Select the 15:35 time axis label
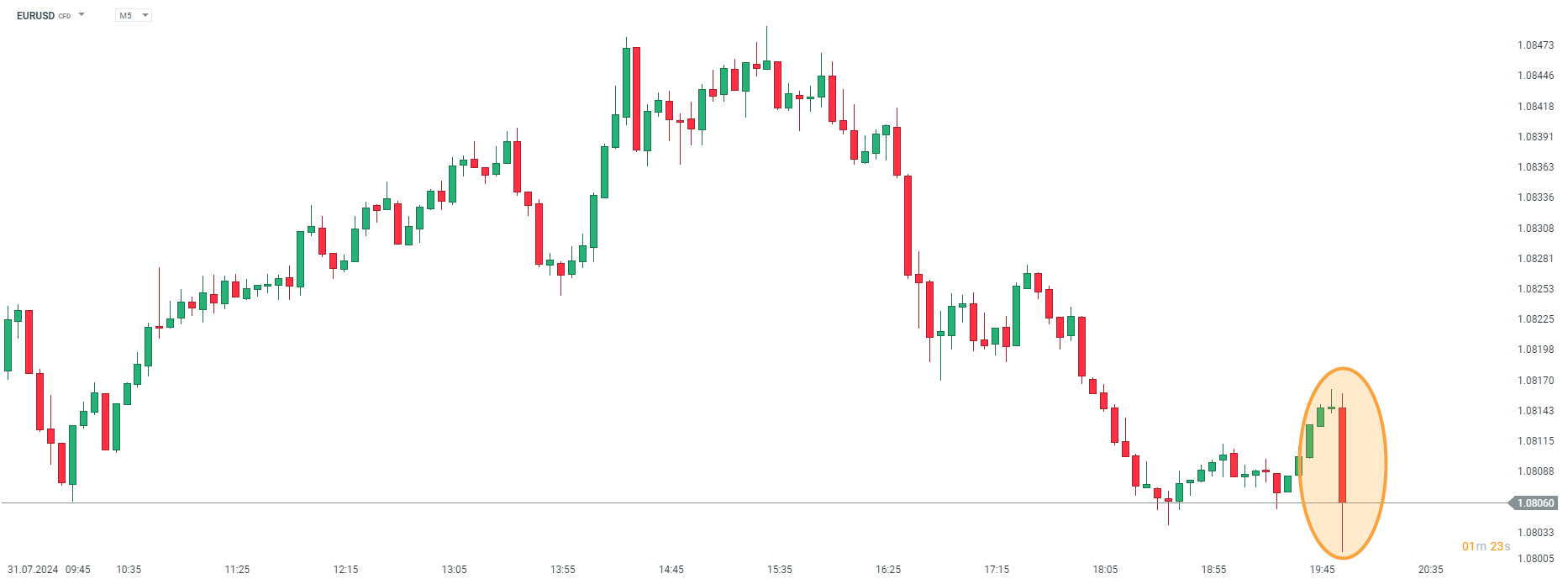 pos(779,570)
